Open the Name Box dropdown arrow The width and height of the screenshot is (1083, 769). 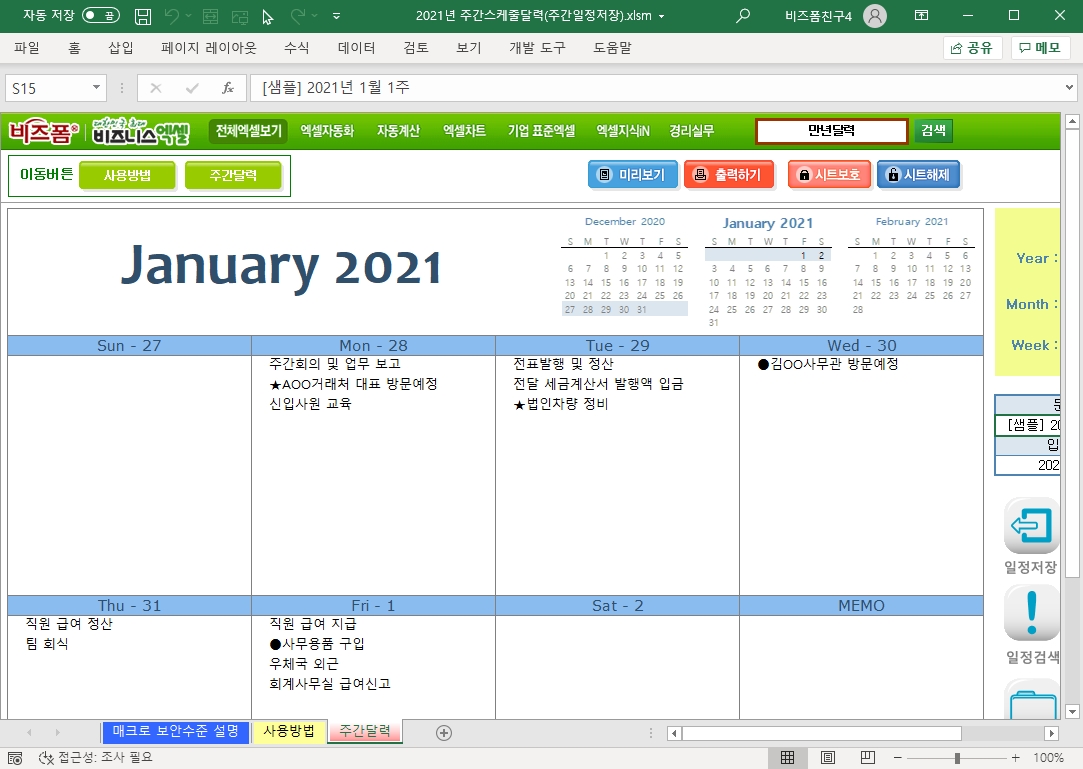[x=96, y=88]
